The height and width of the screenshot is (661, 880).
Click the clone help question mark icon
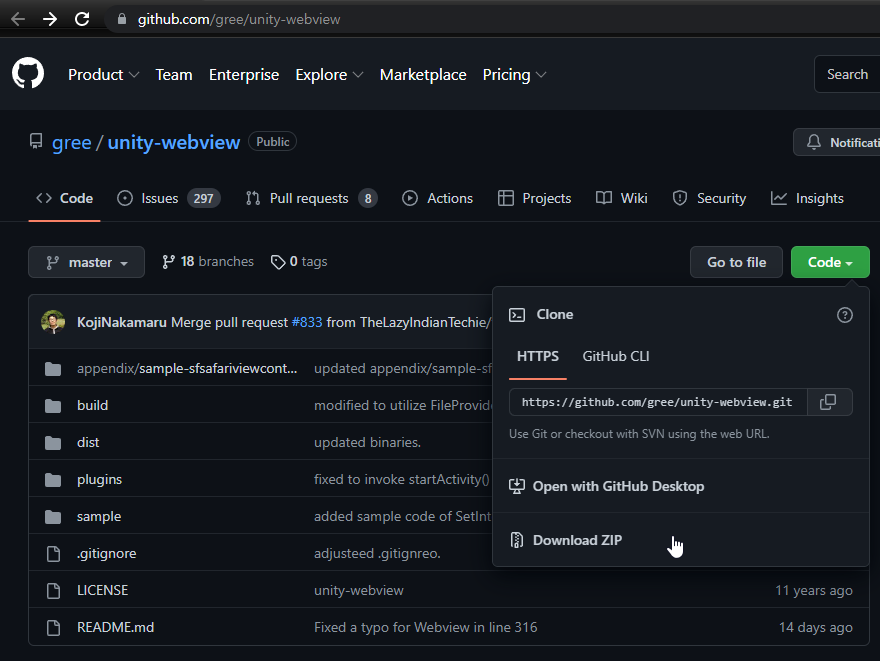click(845, 315)
